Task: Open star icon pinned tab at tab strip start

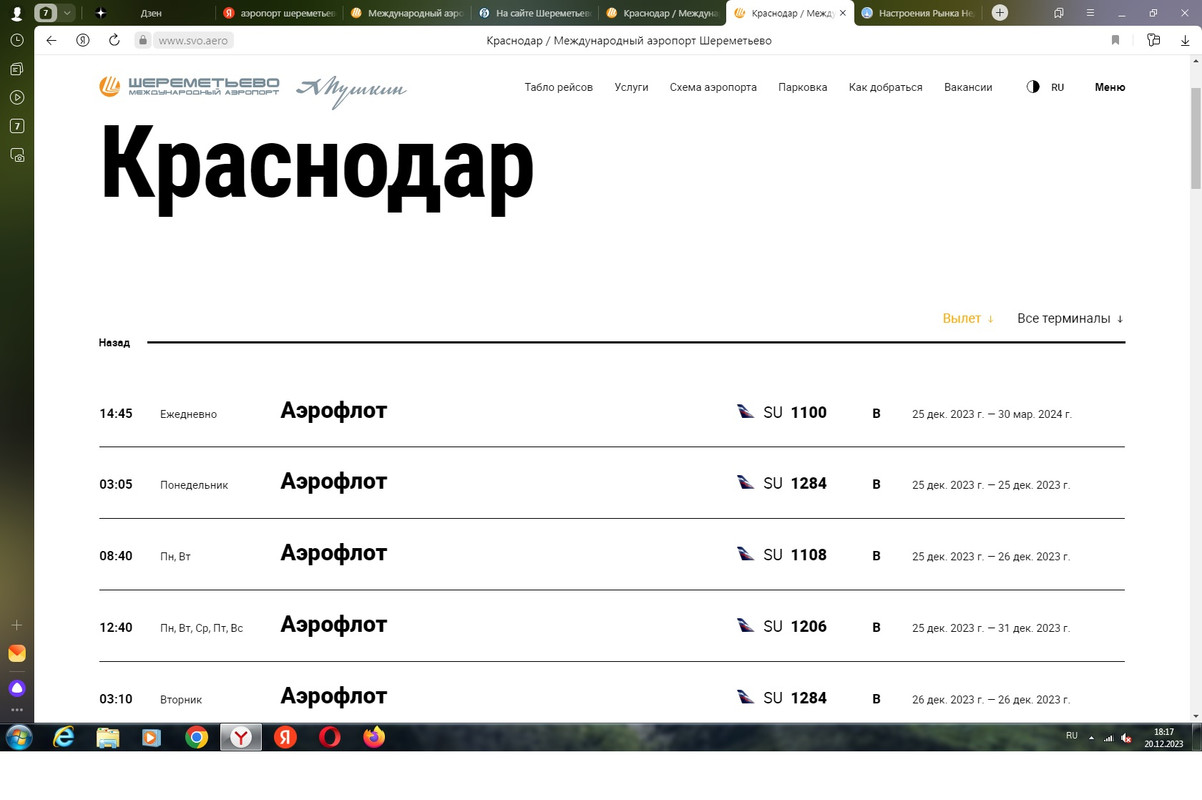Action: click(x=100, y=13)
